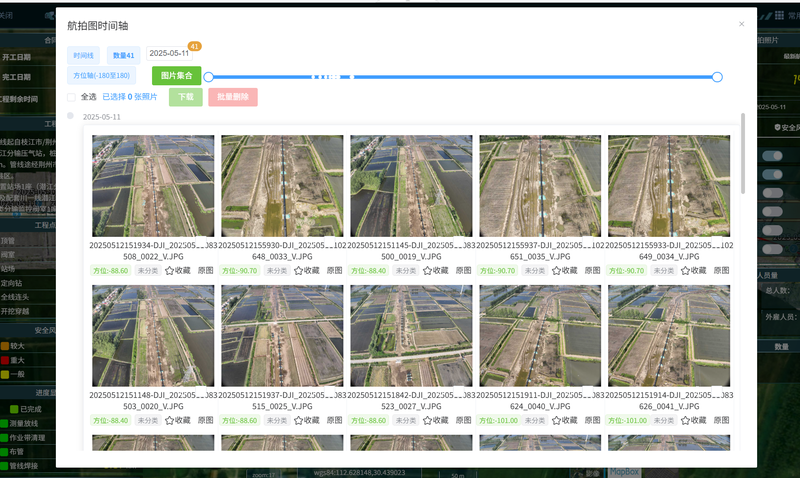This screenshot has height=478, width=800.
Task: Click 未分类 tag under 515_0025_V.JPG
Action: click(x=277, y=421)
